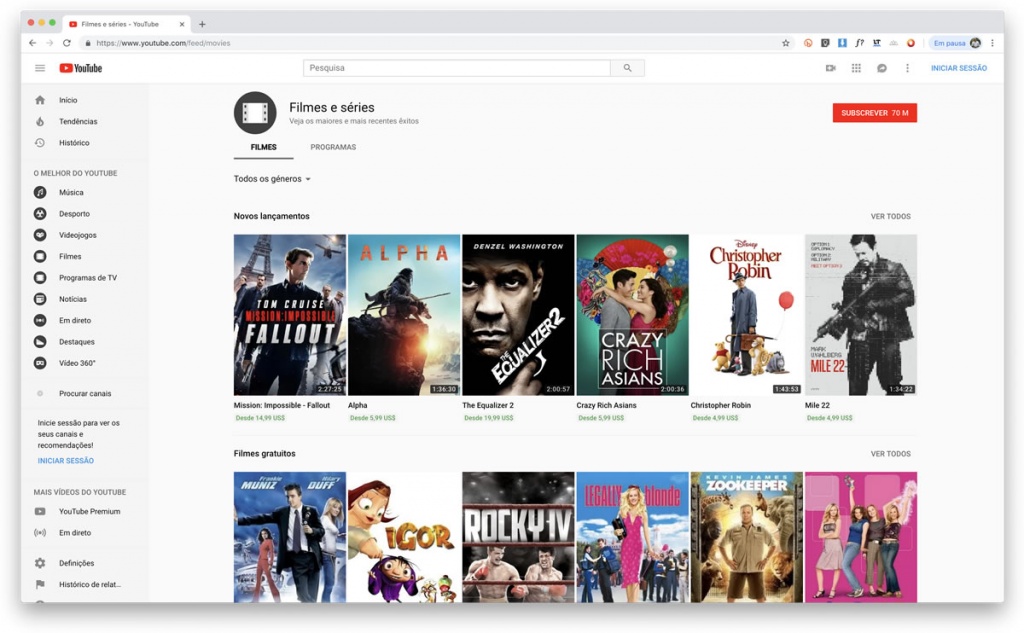
Task: Switch to the PROGRAMAS tab
Action: [x=333, y=146]
